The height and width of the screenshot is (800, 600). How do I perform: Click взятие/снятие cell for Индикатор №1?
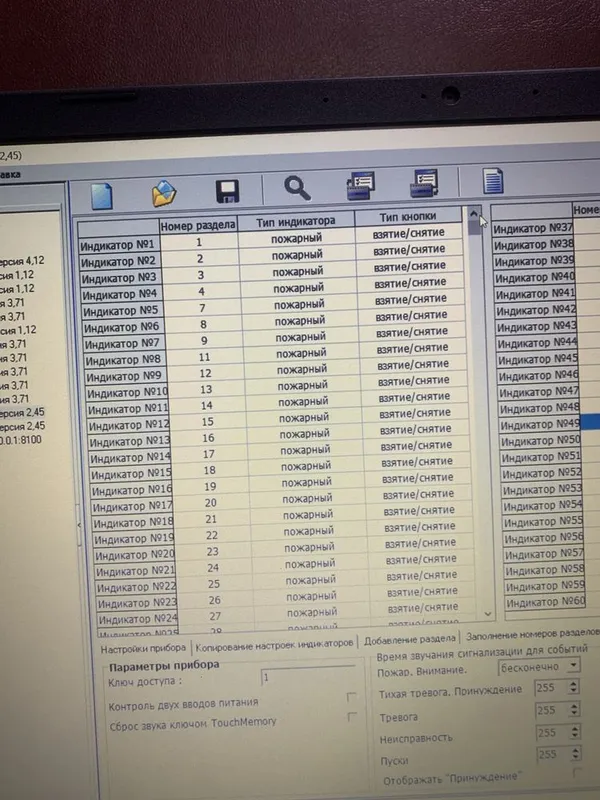tap(409, 233)
